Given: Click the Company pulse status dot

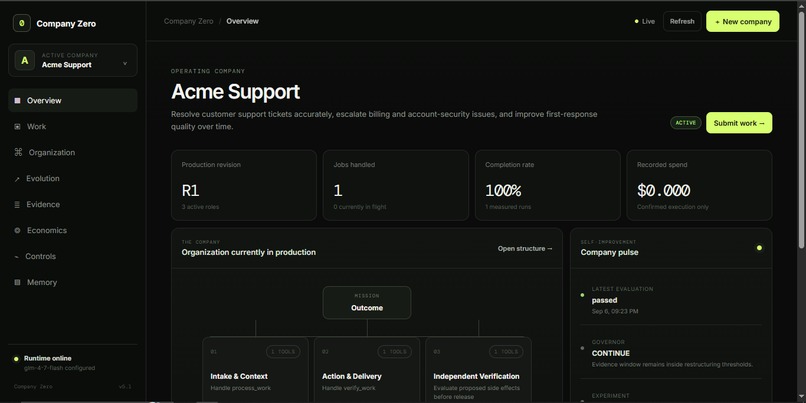Looking at the screenshot, I should tap(759, 248).
